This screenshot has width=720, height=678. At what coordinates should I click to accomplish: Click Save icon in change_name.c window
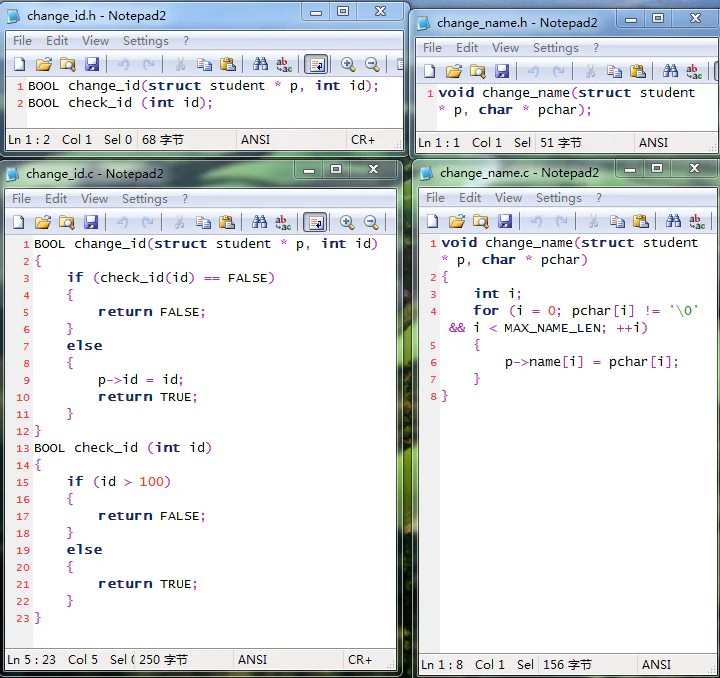[505, 221]
